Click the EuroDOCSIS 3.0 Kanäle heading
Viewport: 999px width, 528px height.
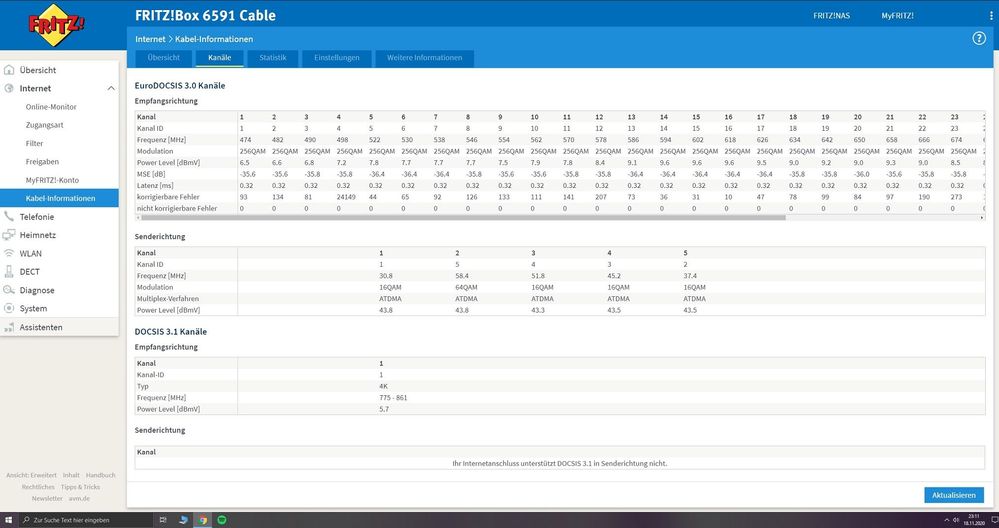(180, 85)
